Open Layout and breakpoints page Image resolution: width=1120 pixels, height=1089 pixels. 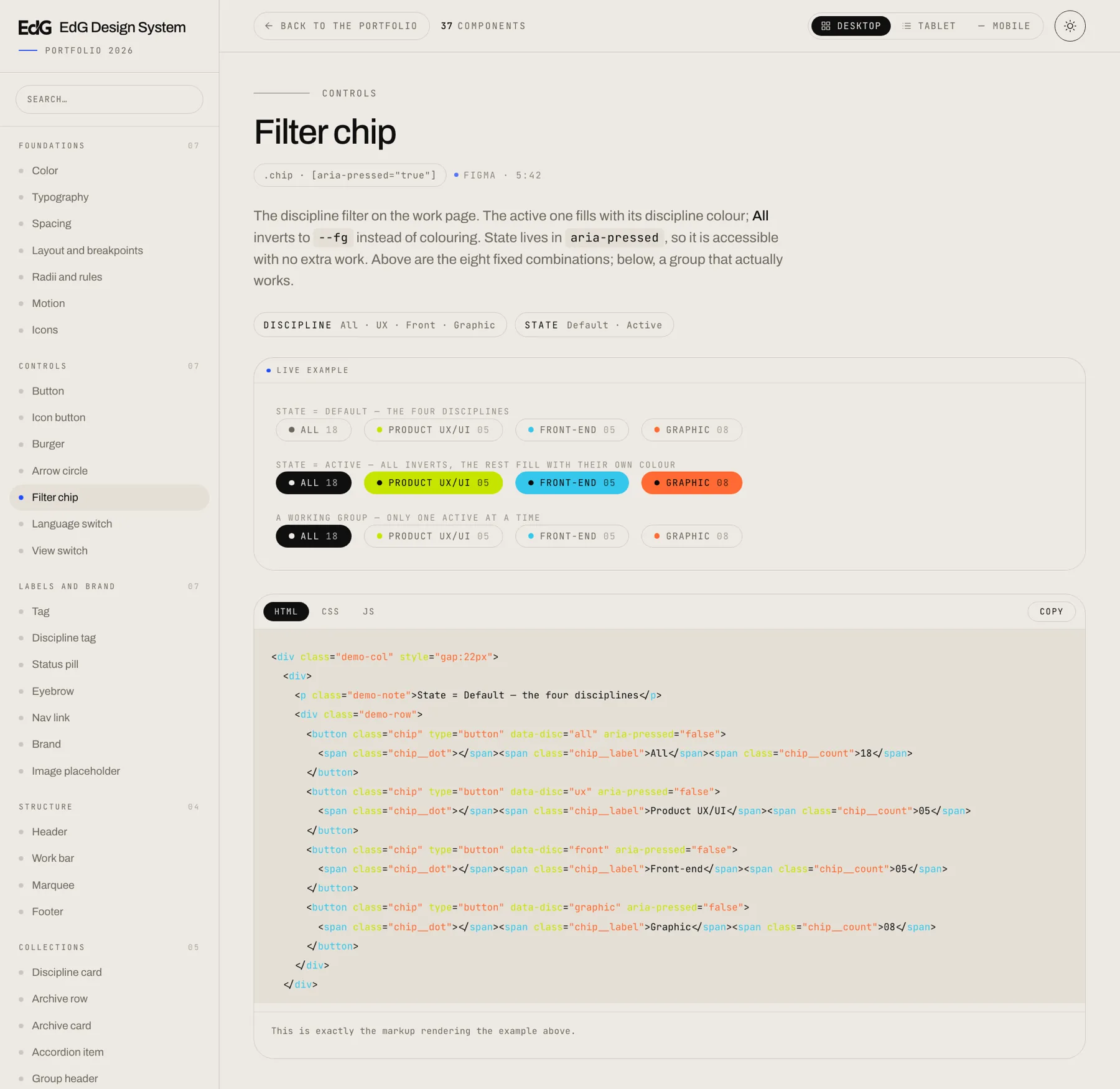click(110, 250)
